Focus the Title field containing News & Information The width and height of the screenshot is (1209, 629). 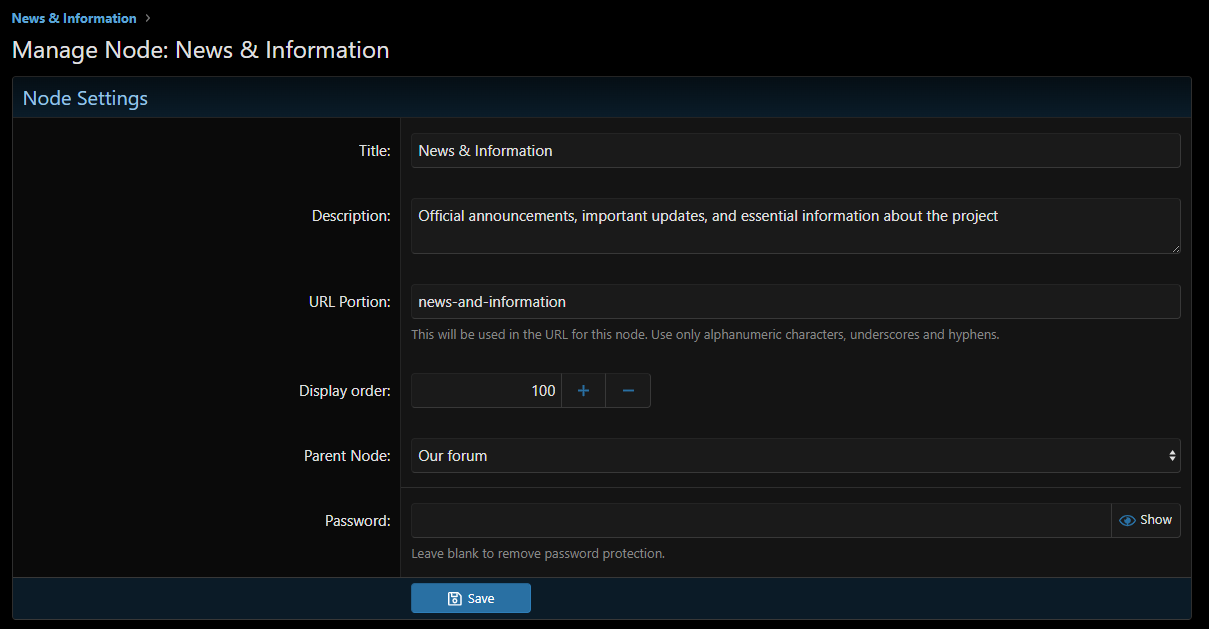pos(795,151)
